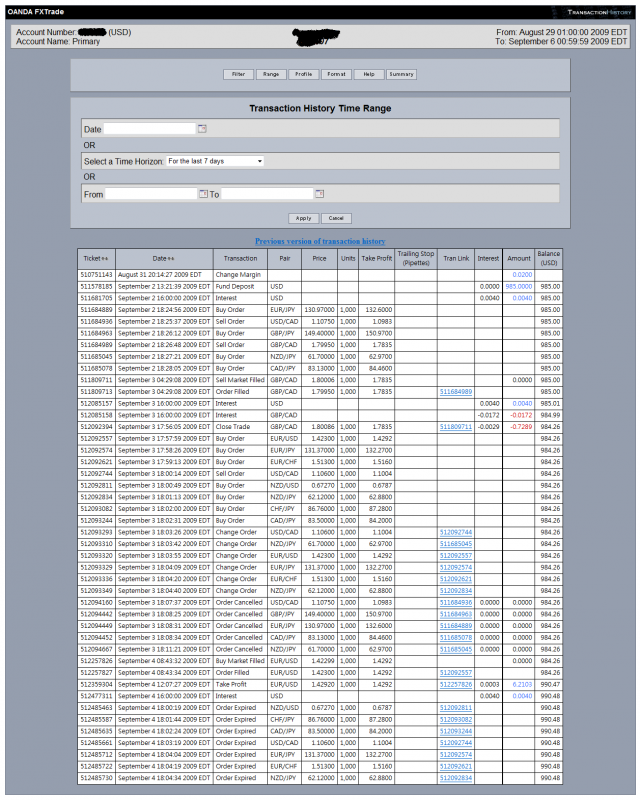Image resolution: width=640 pixels, height=801 pixels.
Task: Focus the Date input field
Action: 150,129
